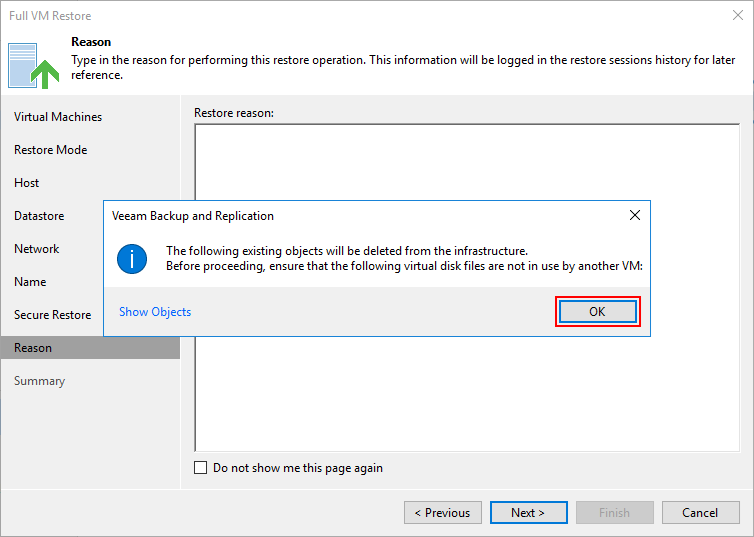This screenshot has width=754, height=537.
Task: Open the Show Objects link
Action: click(155, 312)
